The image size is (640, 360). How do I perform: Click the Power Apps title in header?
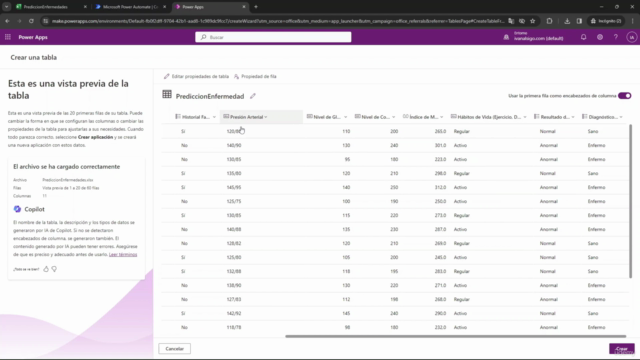point(33,37)
